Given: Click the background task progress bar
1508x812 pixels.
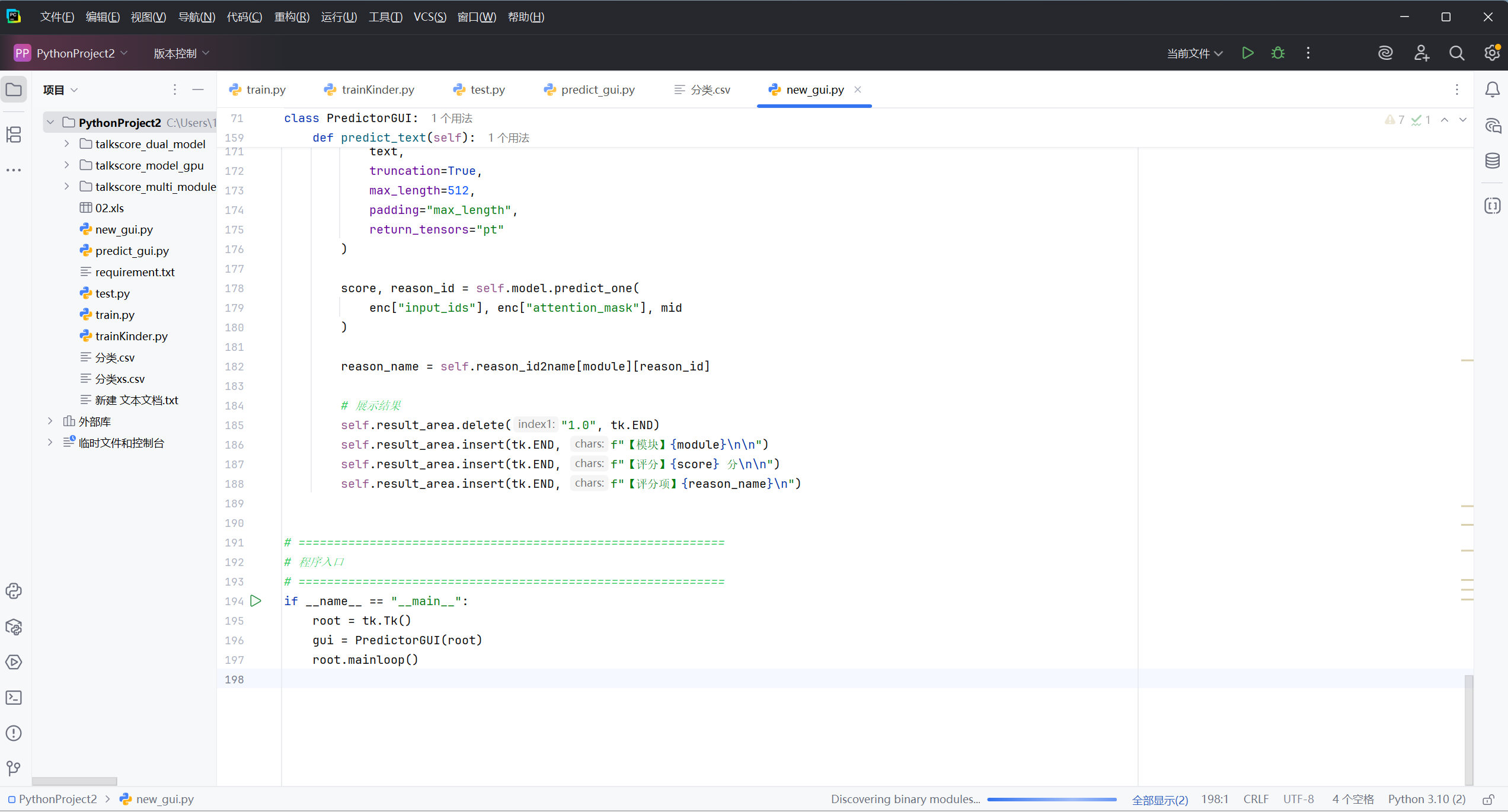Looking at the screenshot, I should click(x=1052, y=800).
